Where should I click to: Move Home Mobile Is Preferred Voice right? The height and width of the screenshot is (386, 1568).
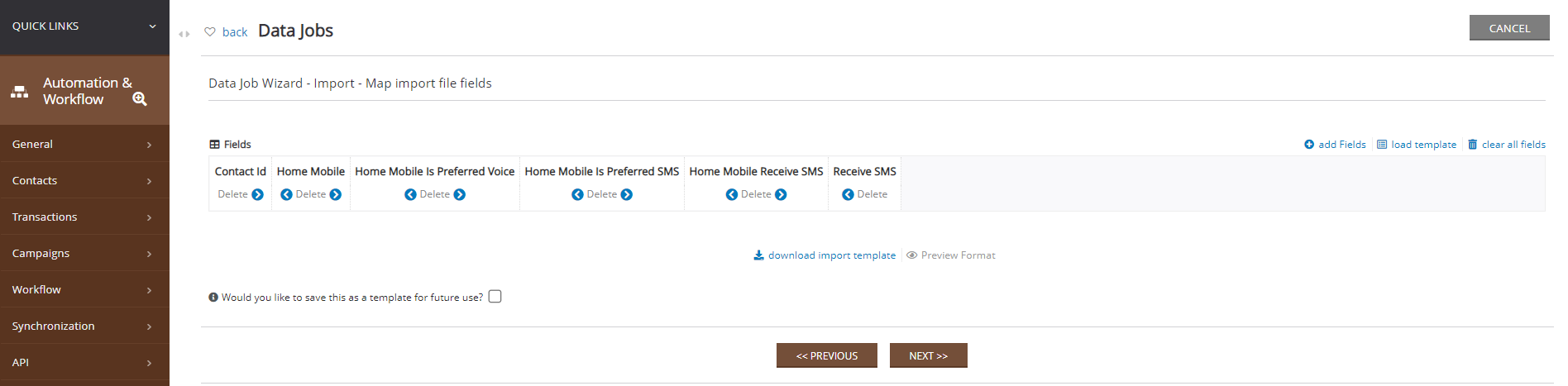tap(460, 194)
